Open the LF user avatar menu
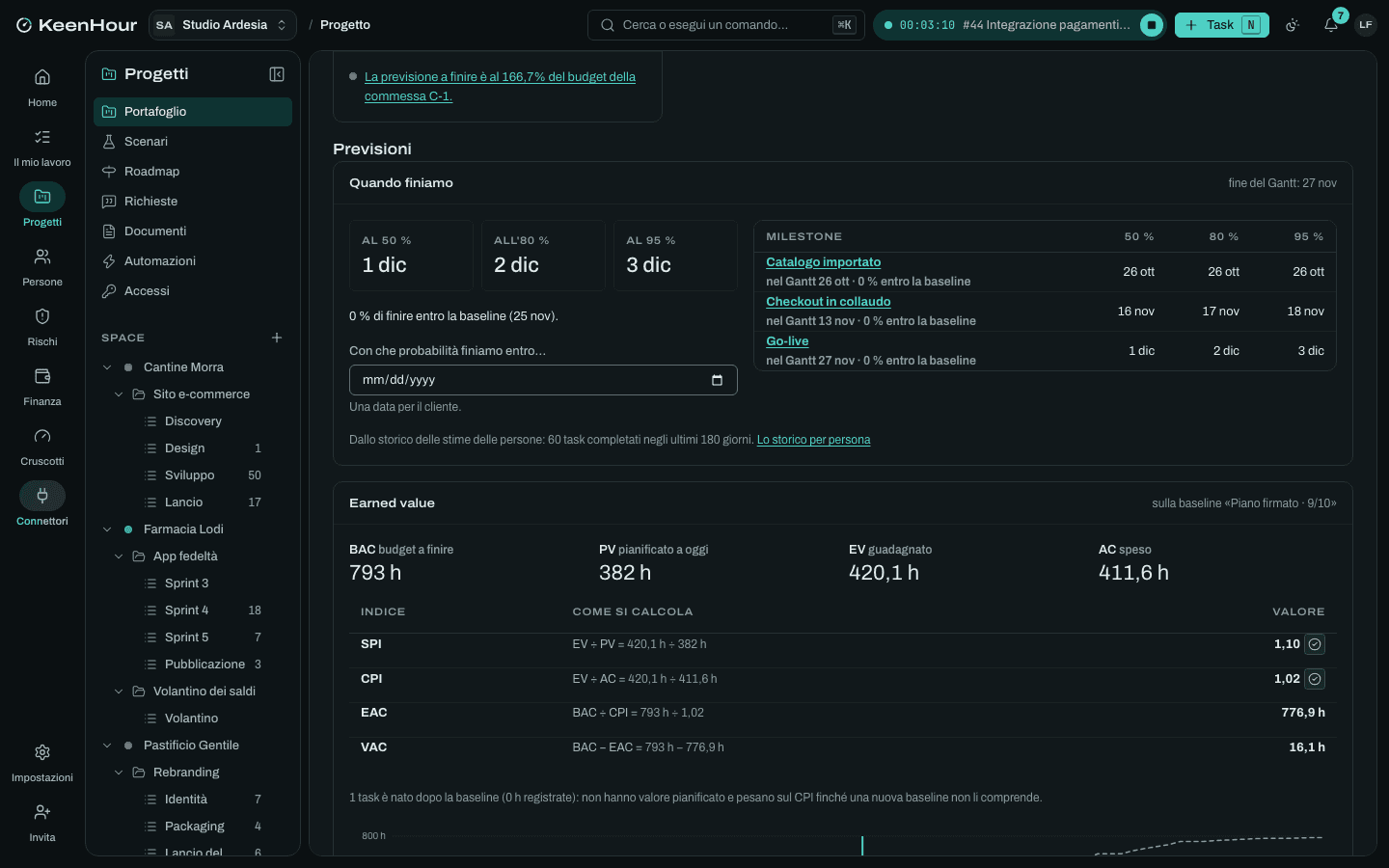 pyautogui.click(x=1366, y=25)
